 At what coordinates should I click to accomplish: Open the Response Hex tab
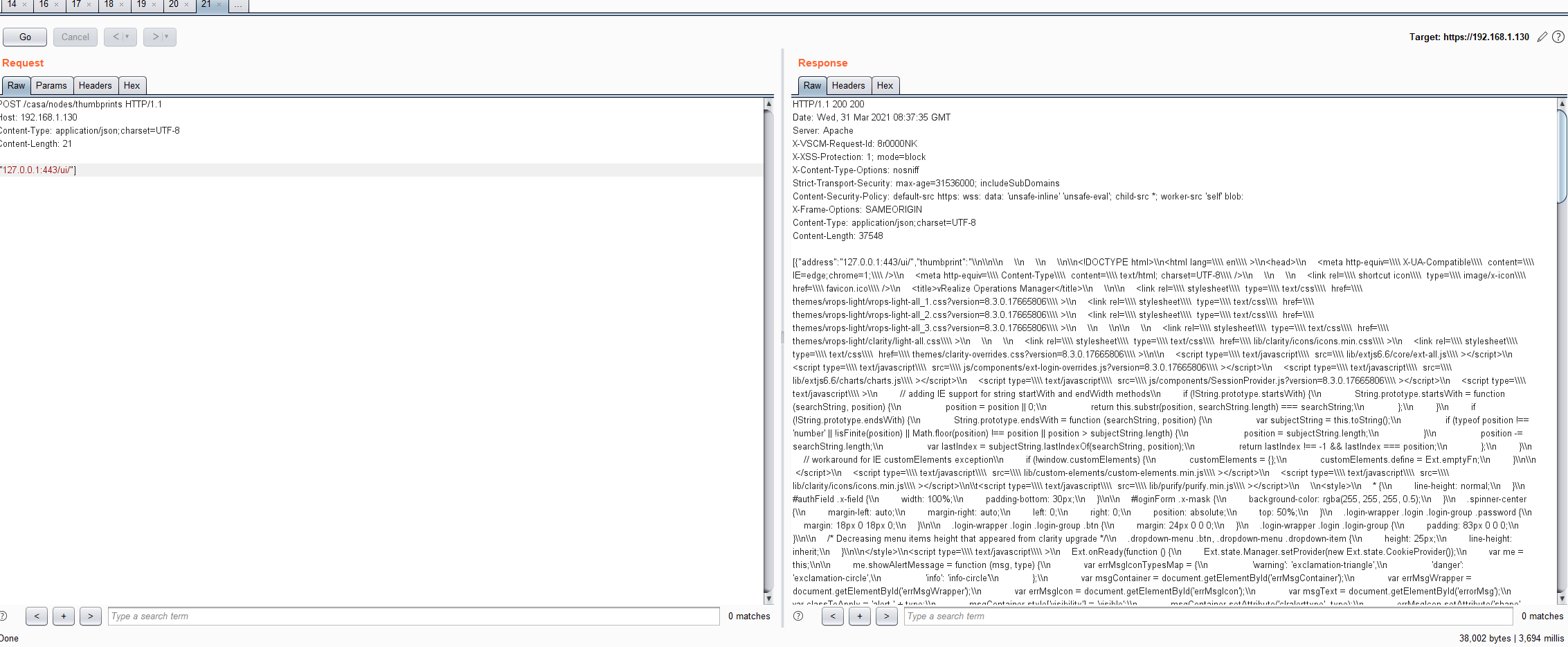pos(885,86)
